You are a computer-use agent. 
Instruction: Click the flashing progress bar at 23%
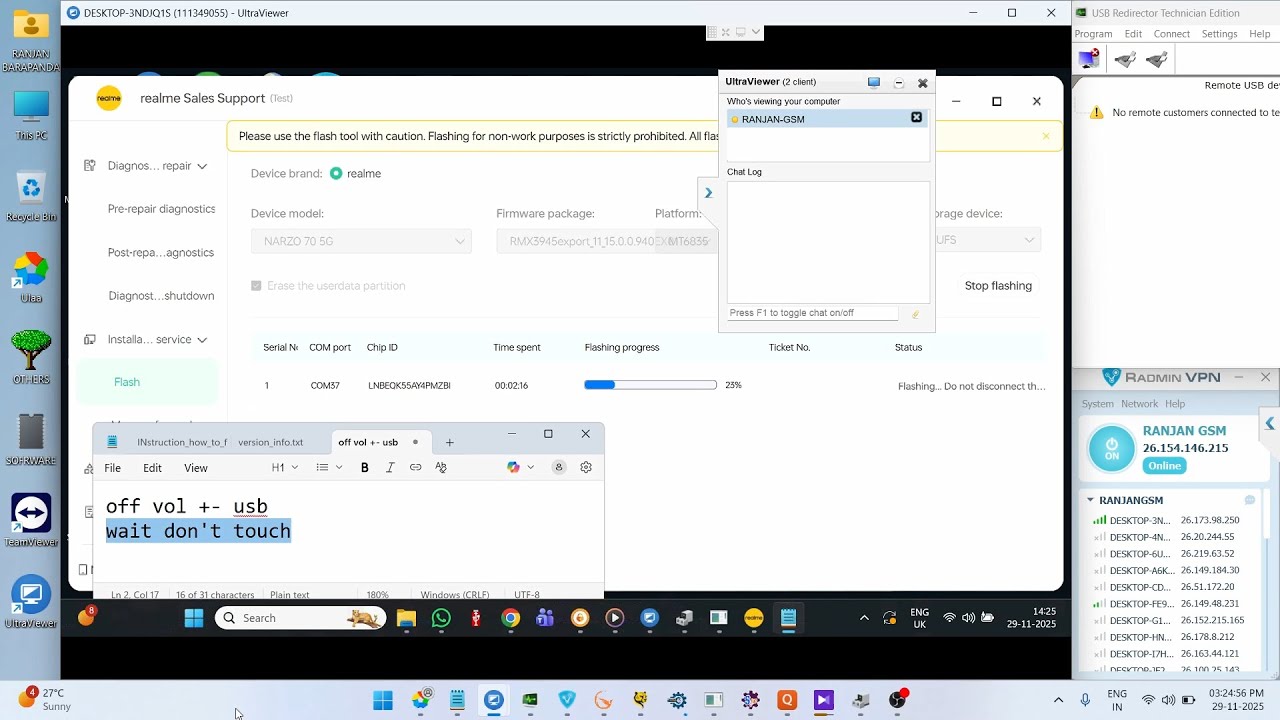pos(650,385)
